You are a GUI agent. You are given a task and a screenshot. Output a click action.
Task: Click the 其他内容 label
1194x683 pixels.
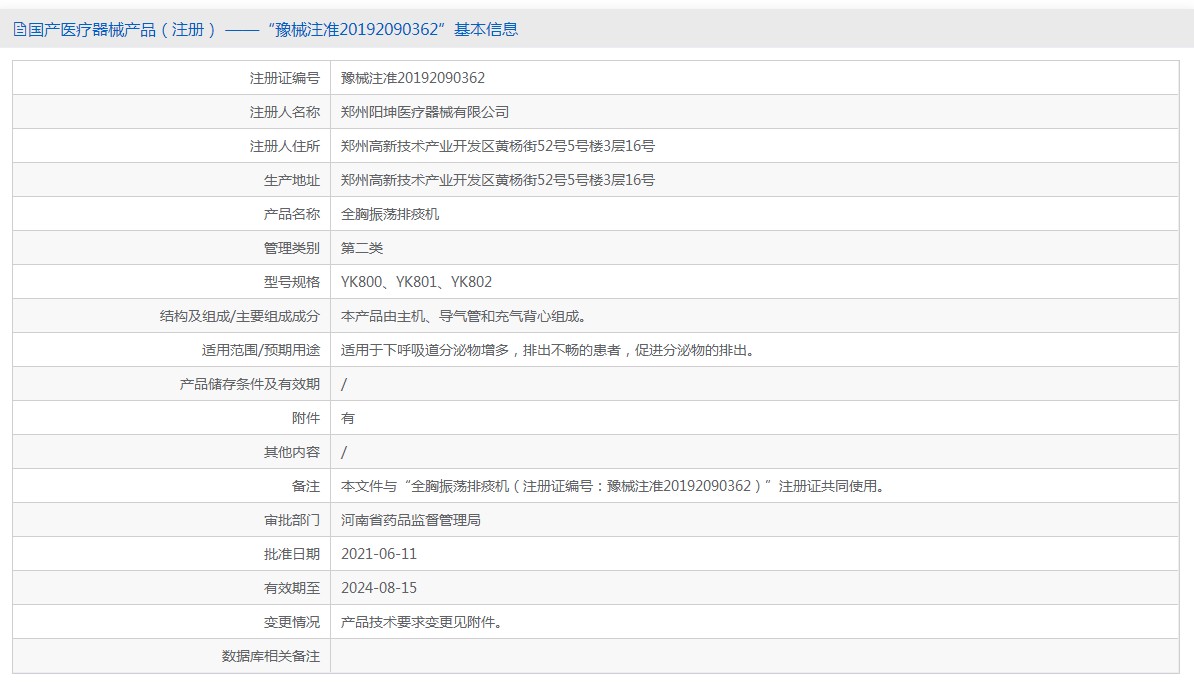pos(292,452)
